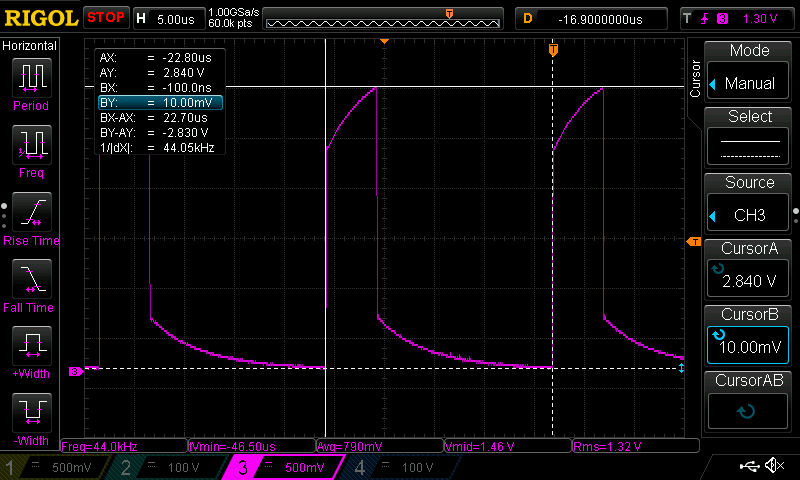Toggle the active channel 3 500mV tab

(283, 467)
